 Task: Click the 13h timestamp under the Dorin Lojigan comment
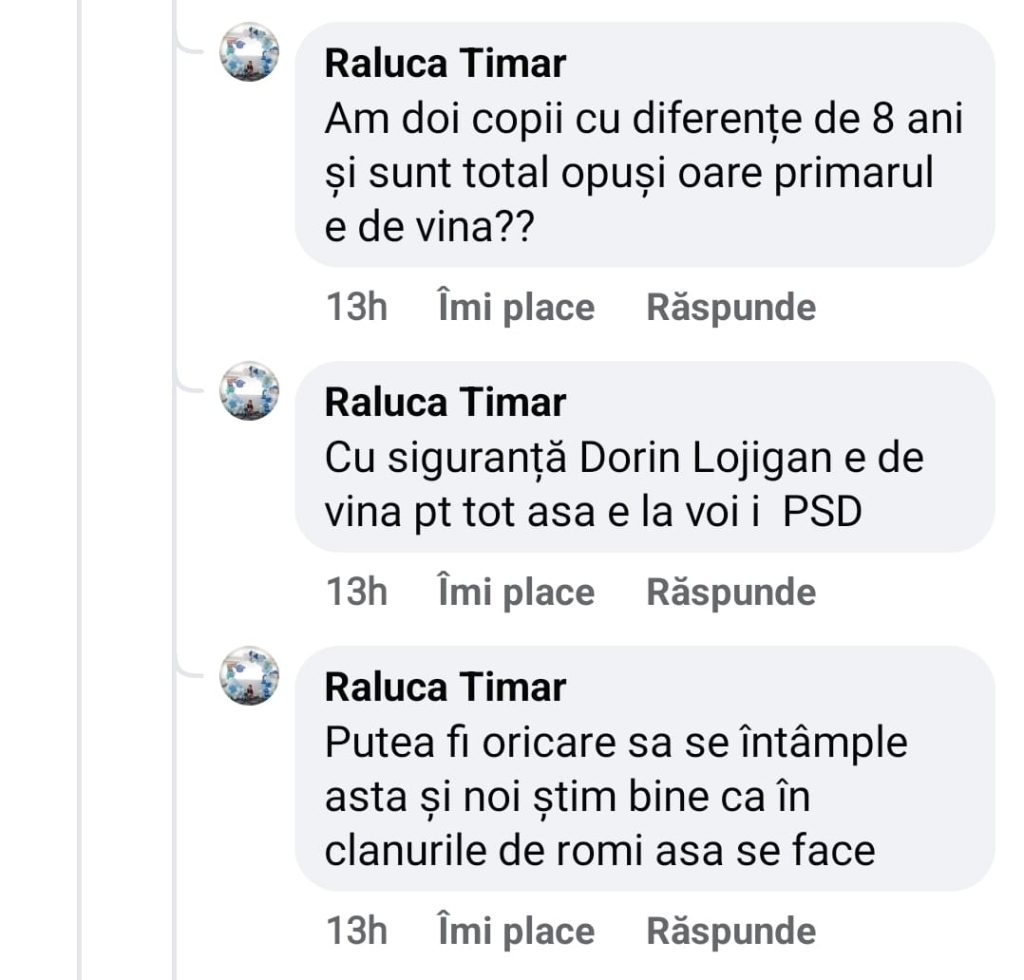(357, 592)
